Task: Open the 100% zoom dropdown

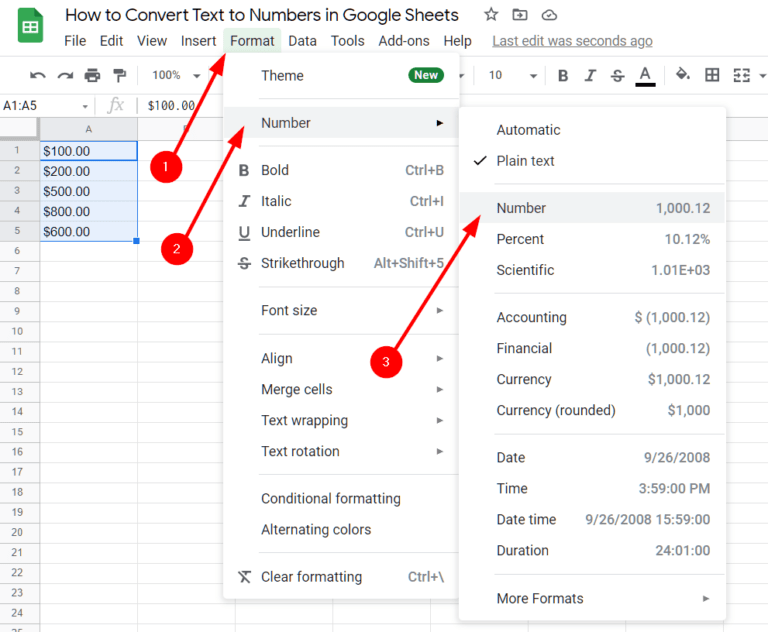Action: click(176, 75)
